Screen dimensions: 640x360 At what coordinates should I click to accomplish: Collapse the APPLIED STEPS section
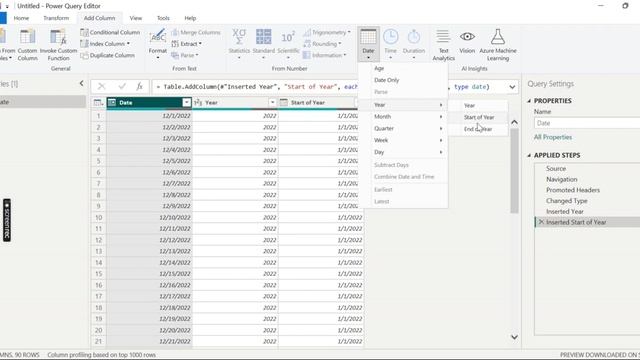click(x=529, y=156)
